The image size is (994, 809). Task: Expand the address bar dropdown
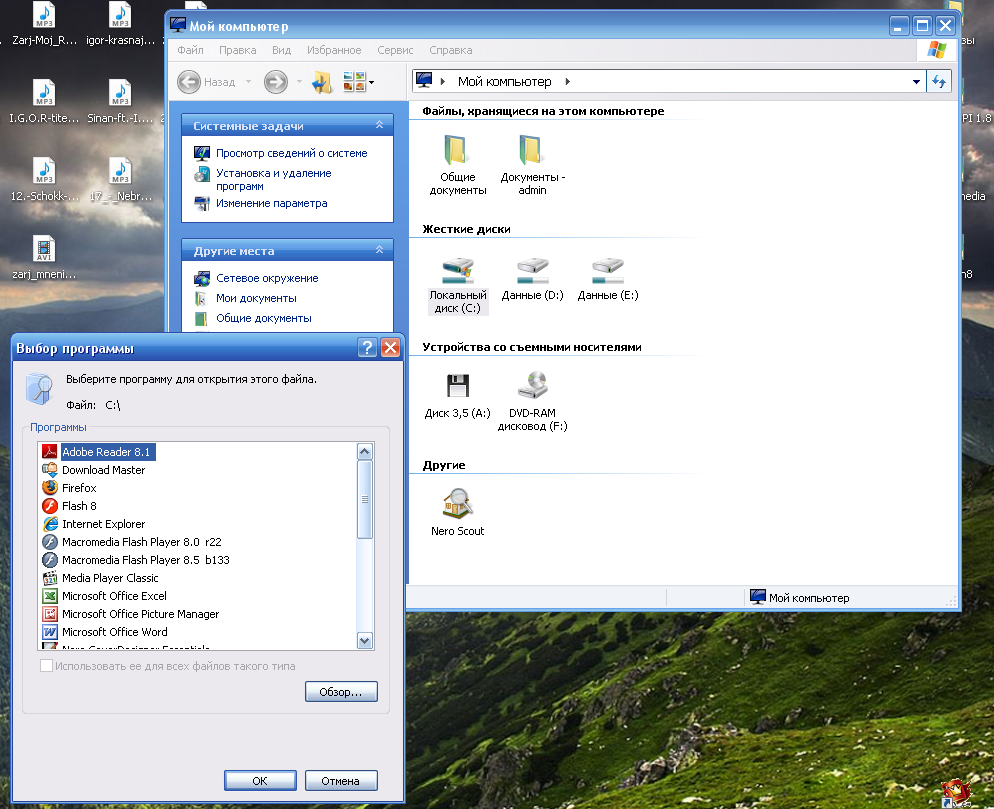pos(917,82)
